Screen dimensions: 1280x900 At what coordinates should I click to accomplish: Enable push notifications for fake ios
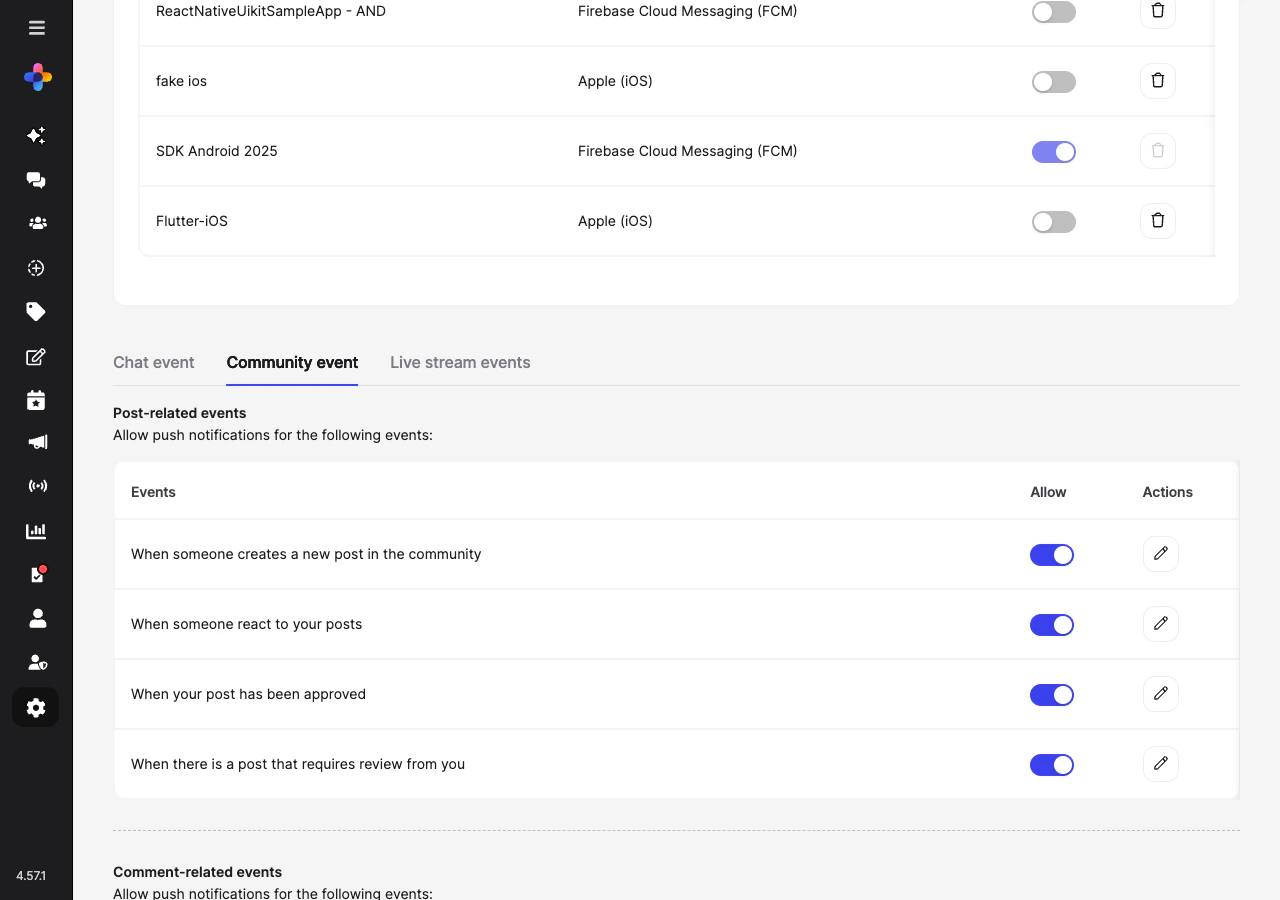[x=1053, y=81]
